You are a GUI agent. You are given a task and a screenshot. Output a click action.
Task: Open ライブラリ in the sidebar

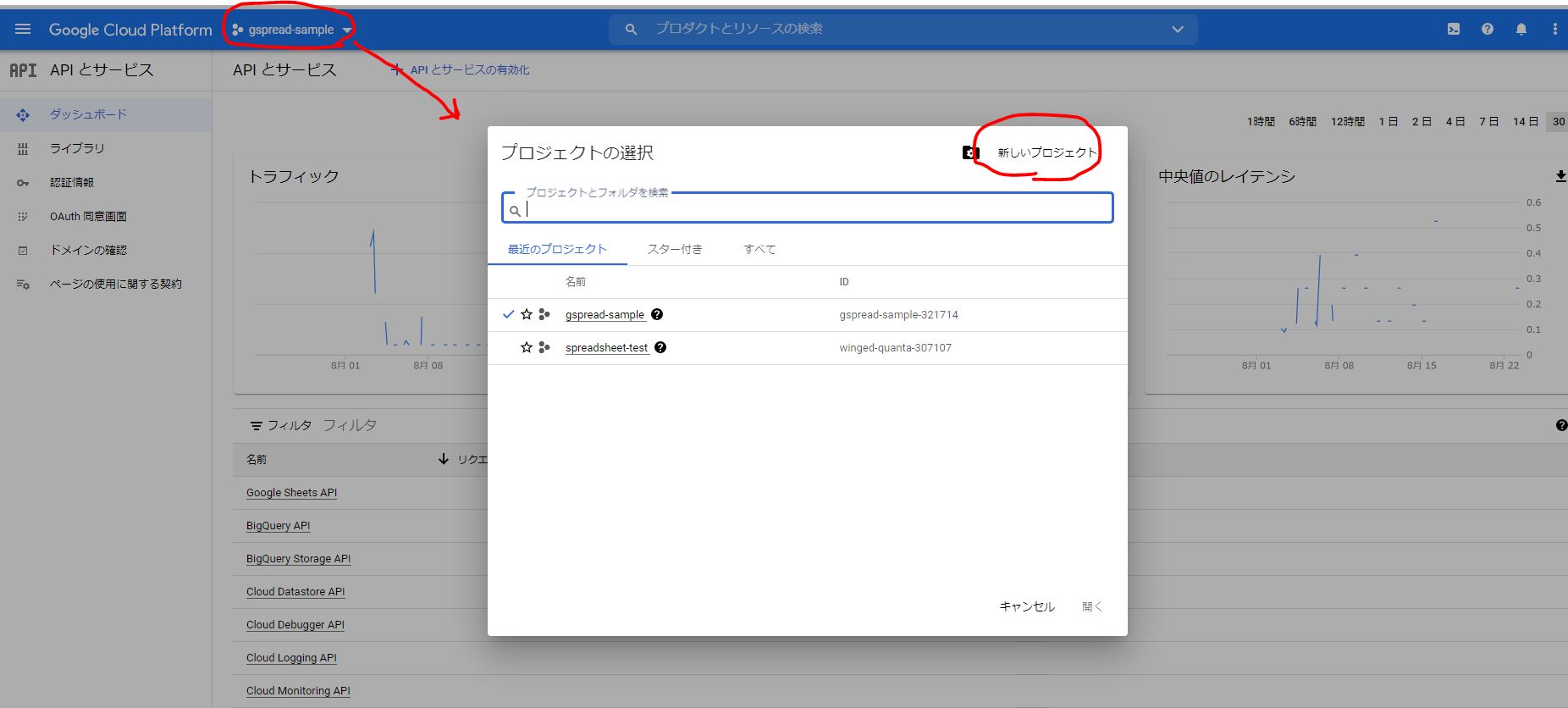click(77, 148)
